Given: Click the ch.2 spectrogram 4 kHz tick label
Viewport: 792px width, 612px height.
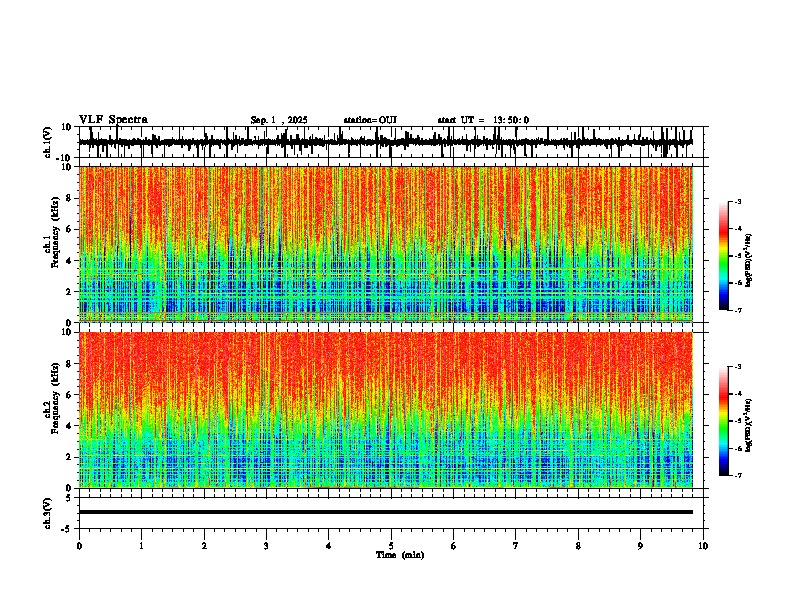Looking at the screenshot, I should [x=70, y=426].
